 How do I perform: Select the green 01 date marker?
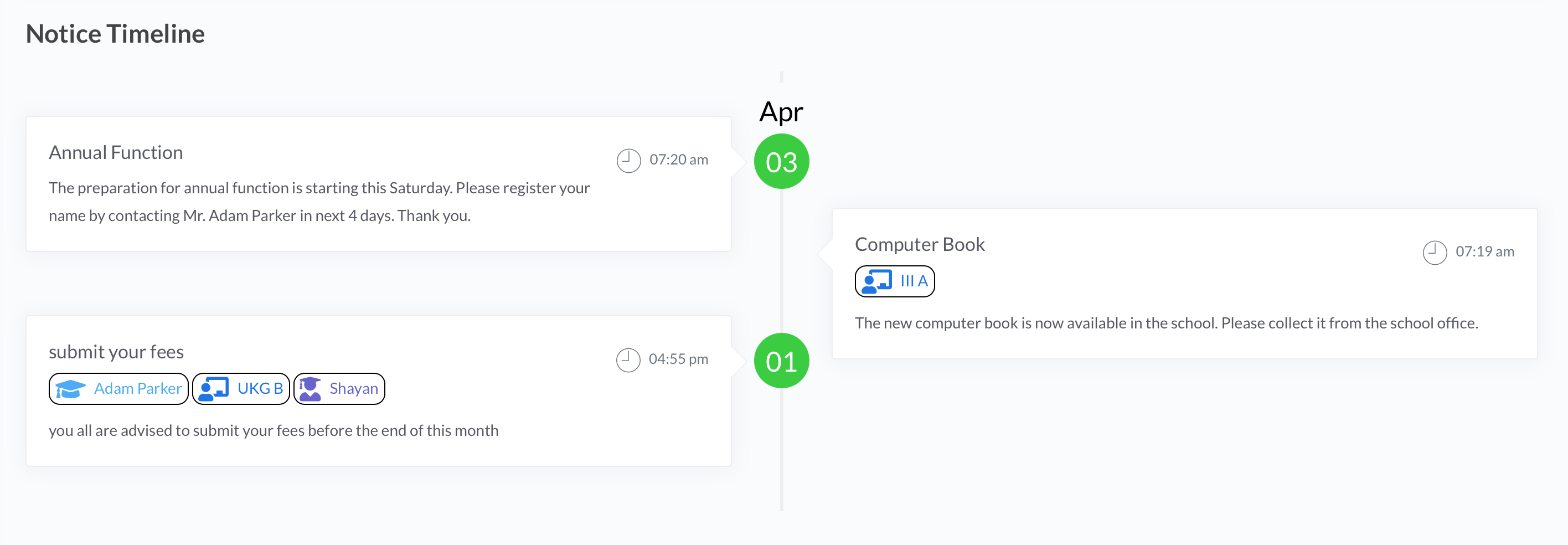tap(781, 361)
